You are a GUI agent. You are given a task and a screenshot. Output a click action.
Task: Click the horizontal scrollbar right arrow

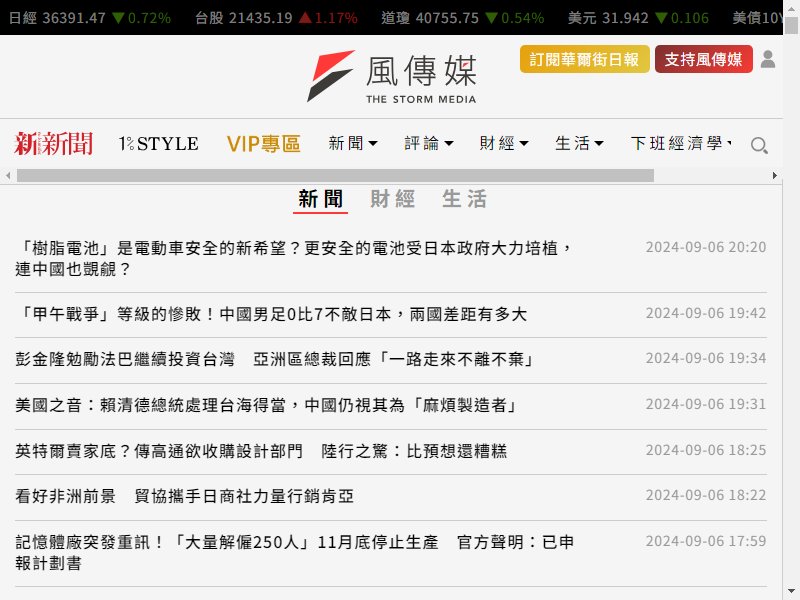coord(774,176)
